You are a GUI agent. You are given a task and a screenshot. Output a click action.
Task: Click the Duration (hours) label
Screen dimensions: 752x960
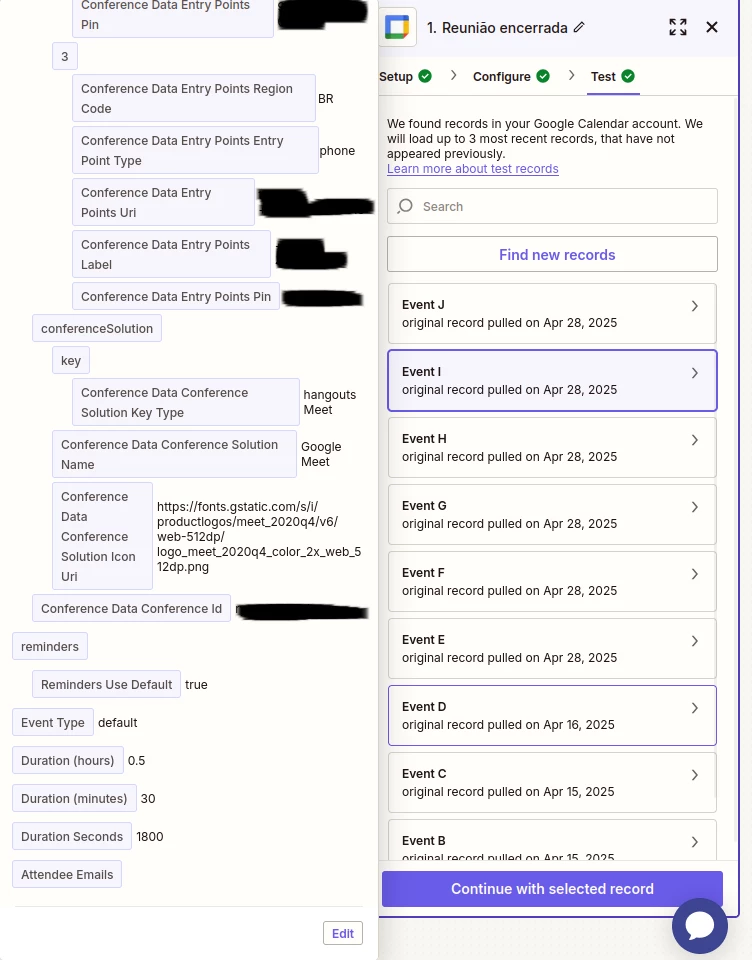(67, 760)
